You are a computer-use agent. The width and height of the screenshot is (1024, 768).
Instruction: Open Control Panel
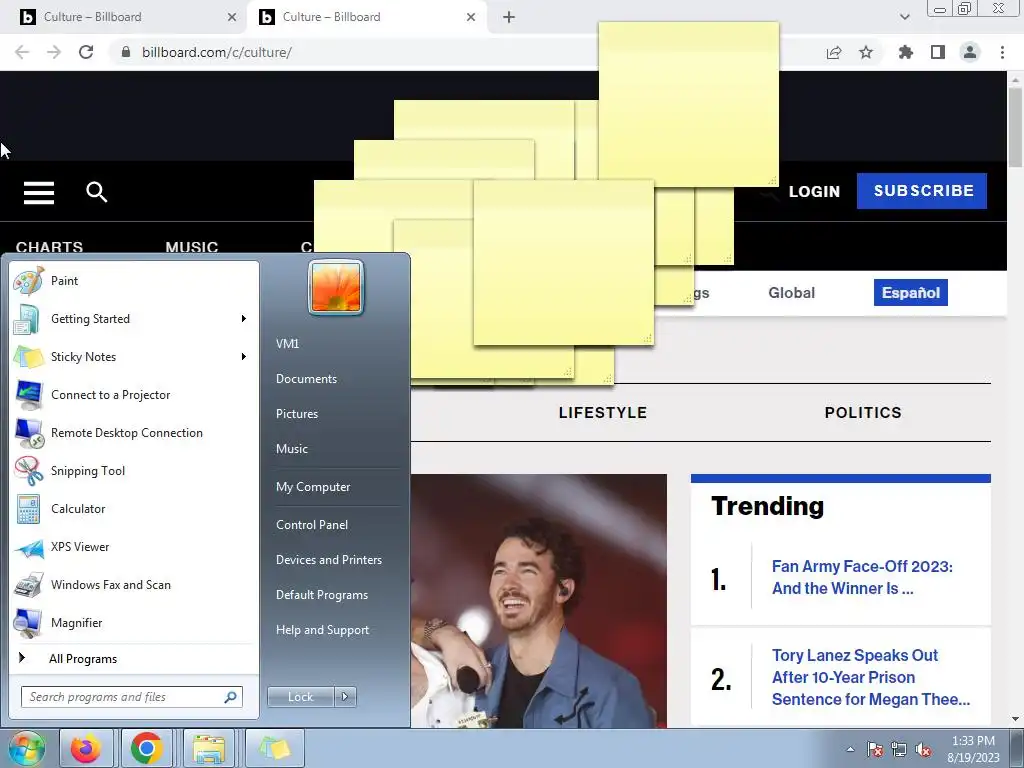[312, 525]
